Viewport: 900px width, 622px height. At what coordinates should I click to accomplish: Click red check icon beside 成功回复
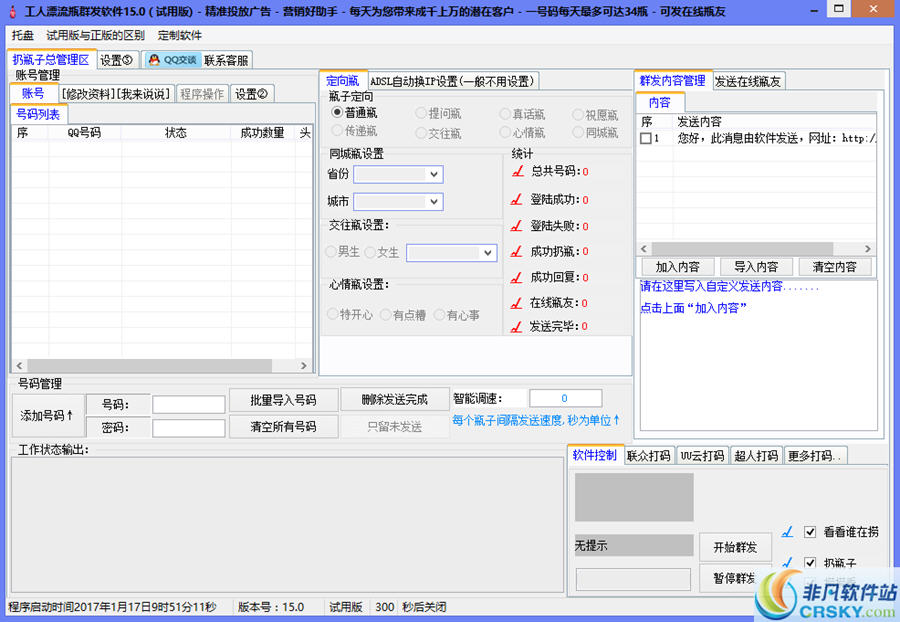(x=517, y=277)
